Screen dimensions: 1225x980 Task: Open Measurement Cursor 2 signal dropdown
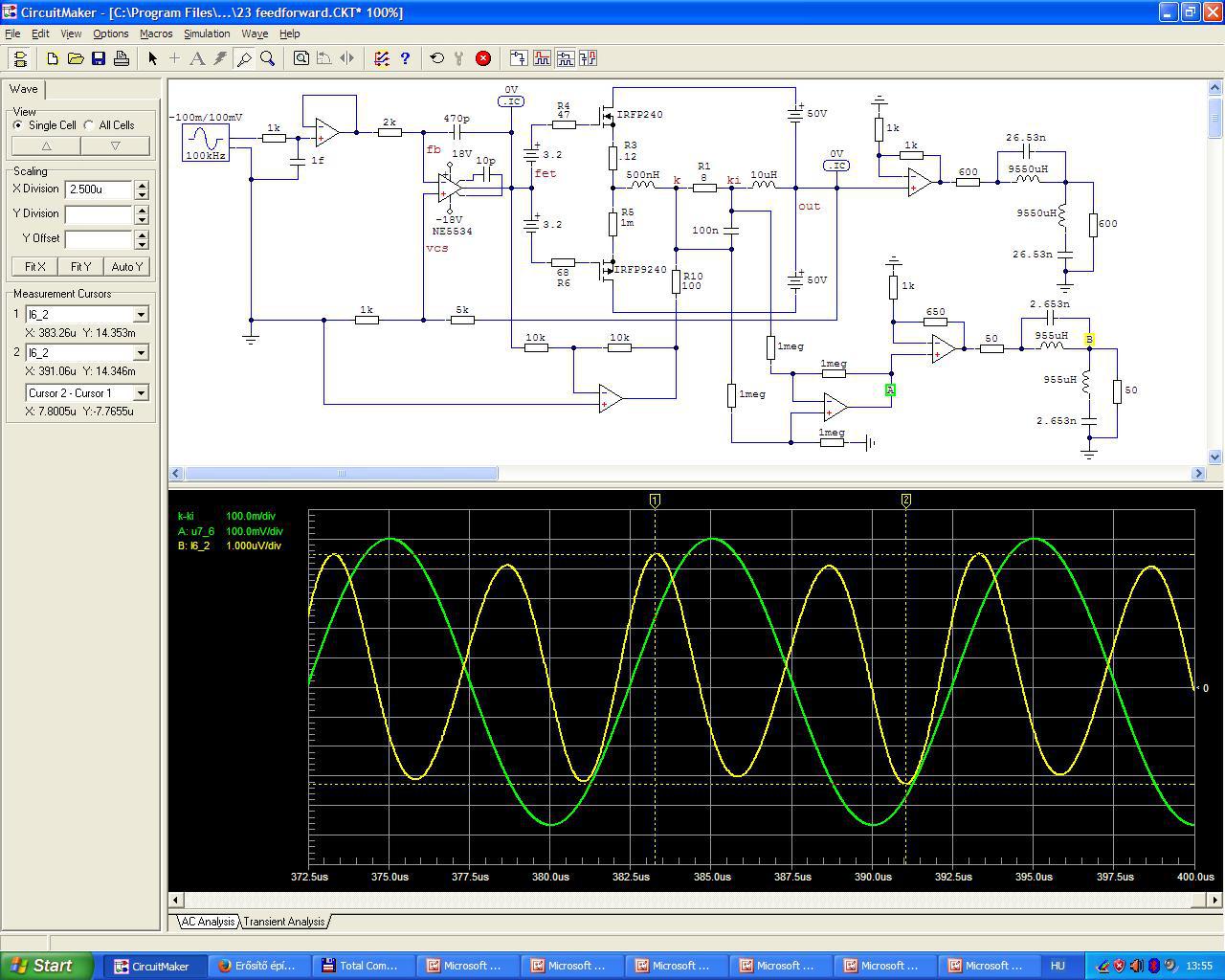click(x=141, y=353)
